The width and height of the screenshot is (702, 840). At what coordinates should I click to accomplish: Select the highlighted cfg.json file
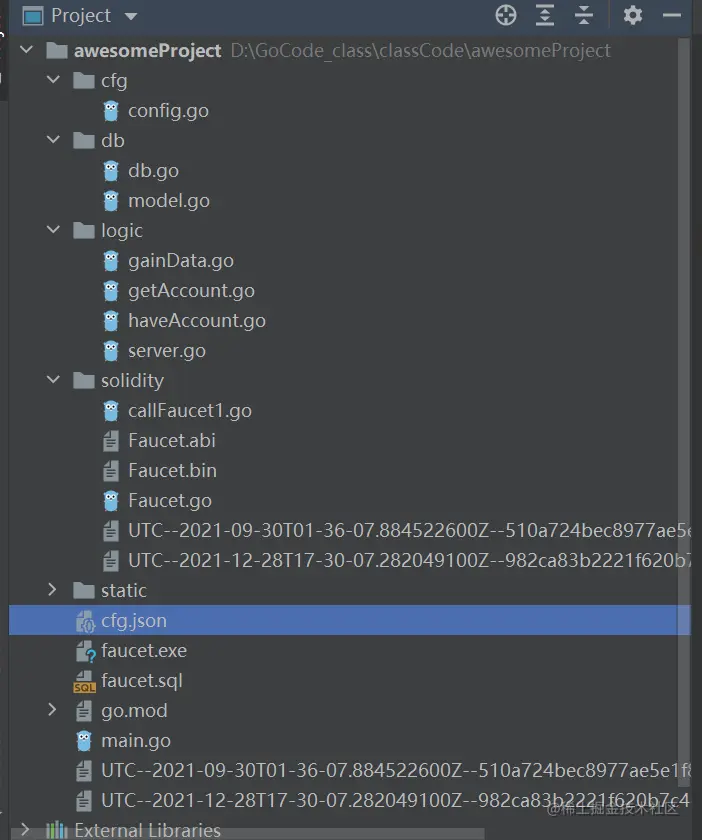coord(349,620)
